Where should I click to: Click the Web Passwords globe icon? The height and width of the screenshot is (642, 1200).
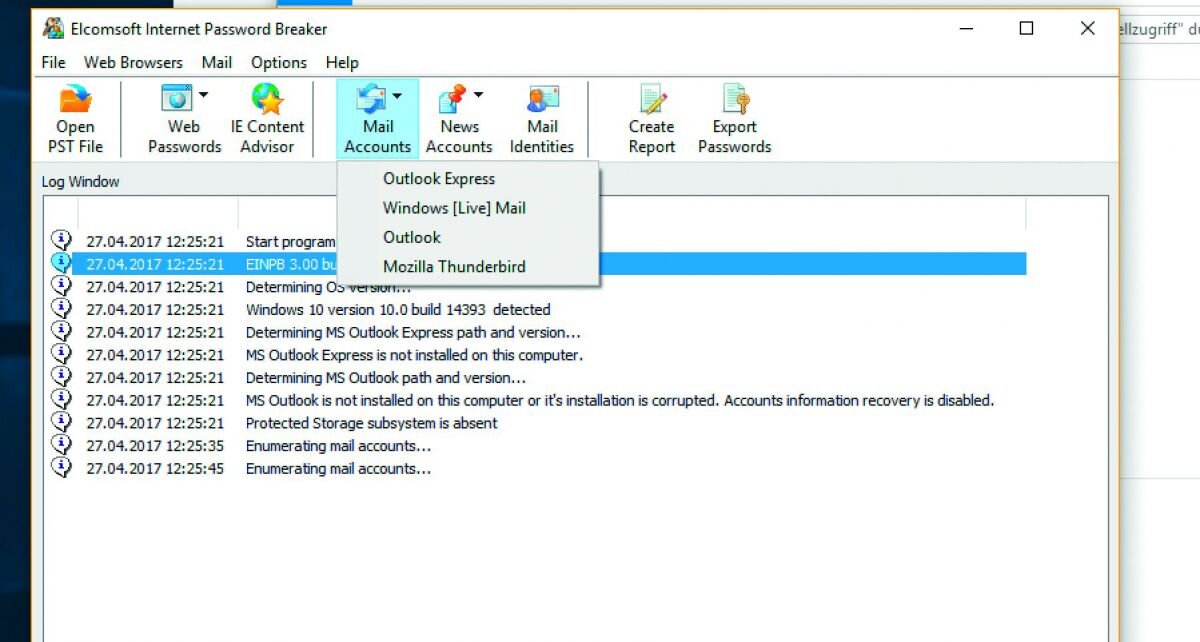coord(177,98)
